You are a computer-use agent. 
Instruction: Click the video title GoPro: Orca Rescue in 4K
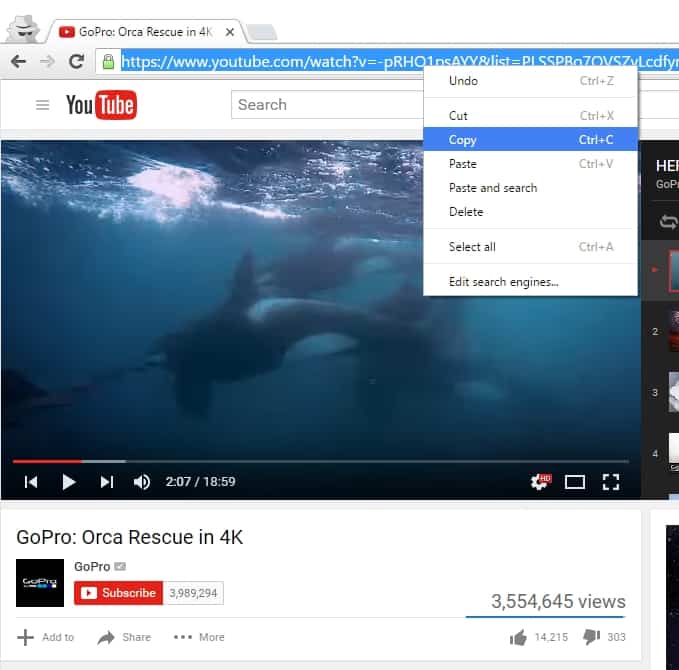pyautogui.click(x=129, y=537)
